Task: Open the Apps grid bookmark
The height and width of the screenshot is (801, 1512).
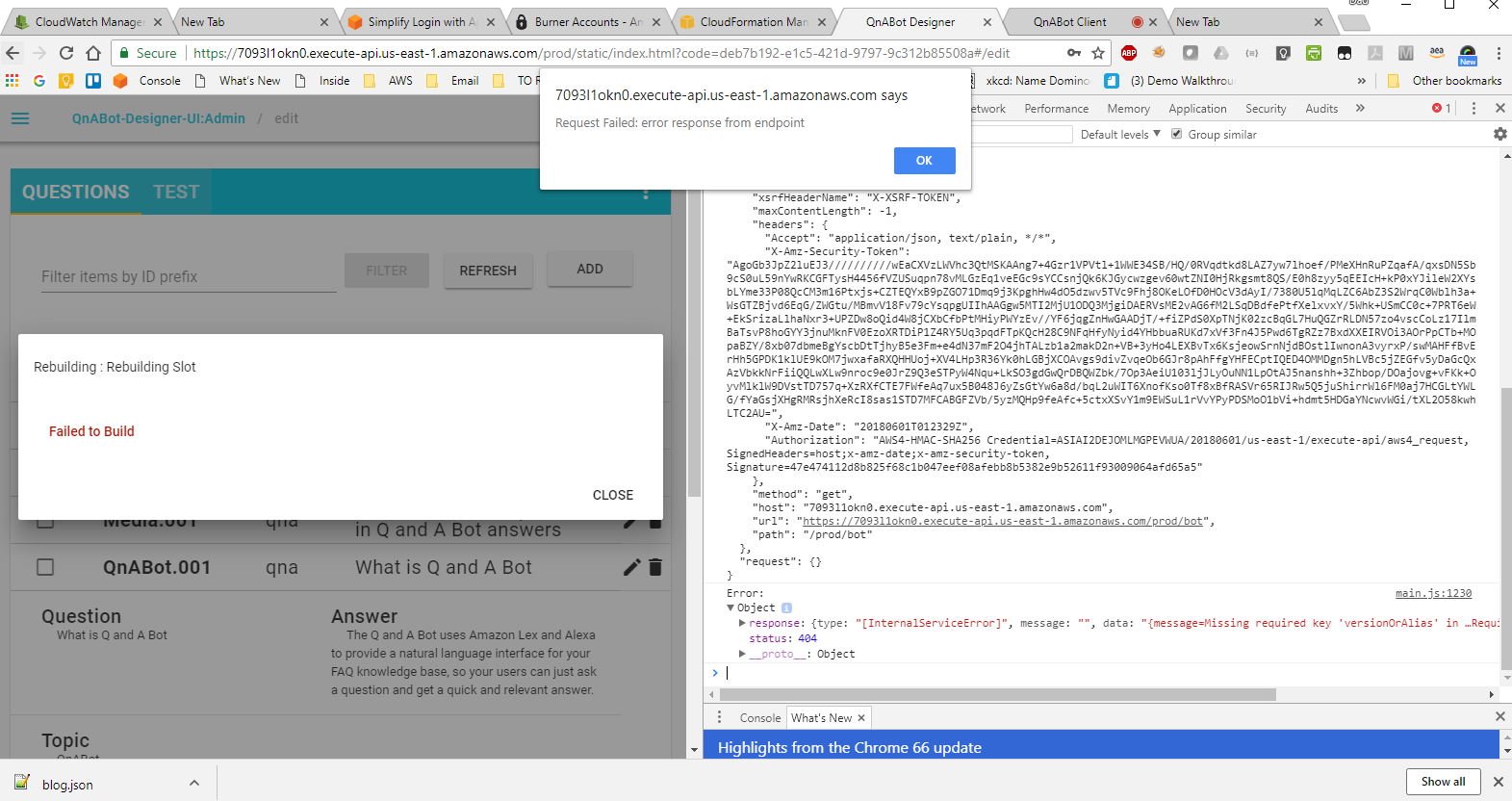Action: pyautogui.click(x=13, y=81)
